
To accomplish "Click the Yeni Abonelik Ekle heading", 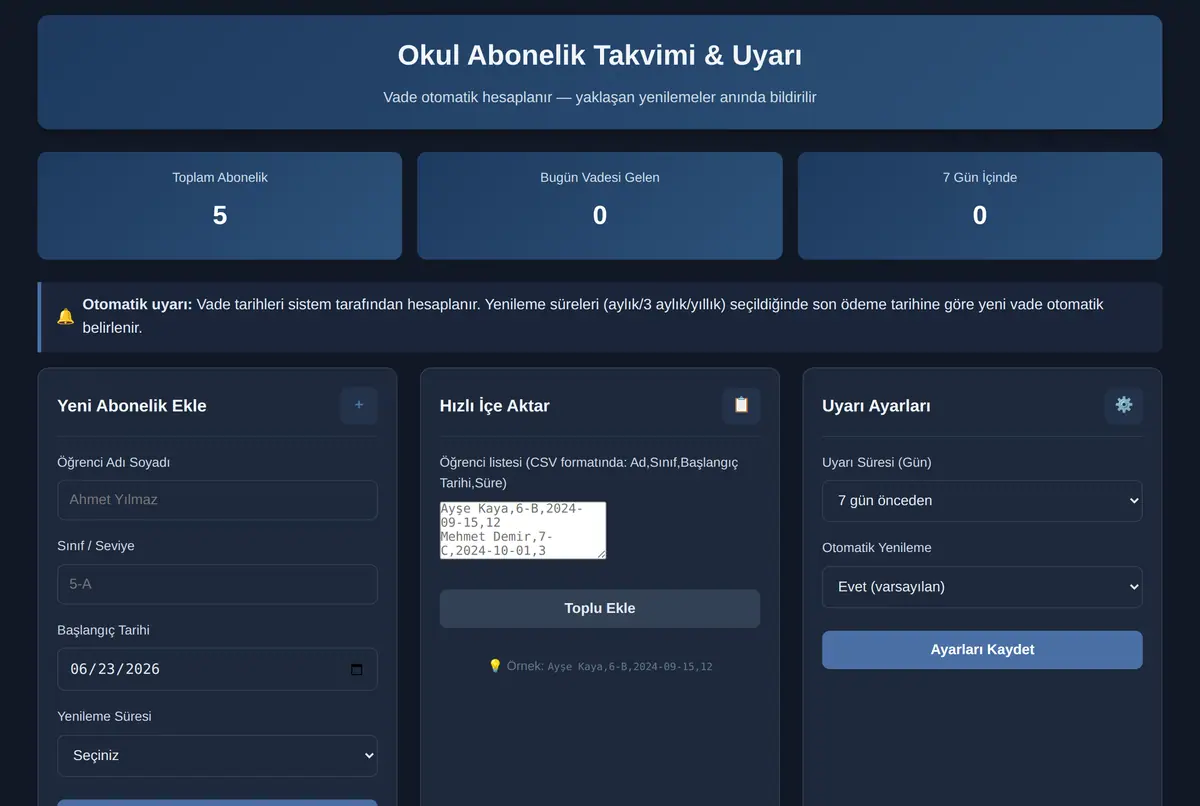I will [132, 405].
